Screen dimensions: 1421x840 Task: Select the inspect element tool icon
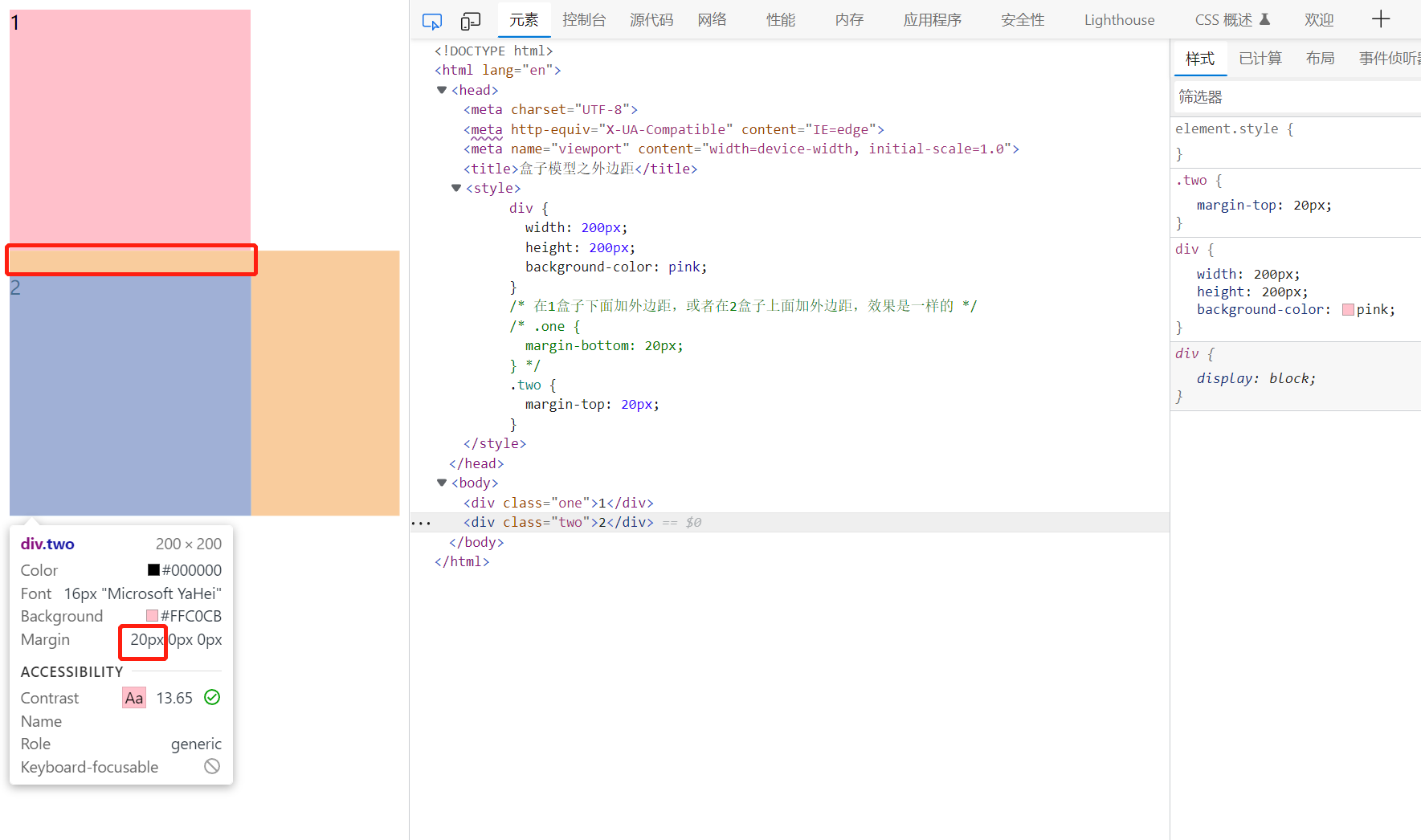click(x=431, y=20)
